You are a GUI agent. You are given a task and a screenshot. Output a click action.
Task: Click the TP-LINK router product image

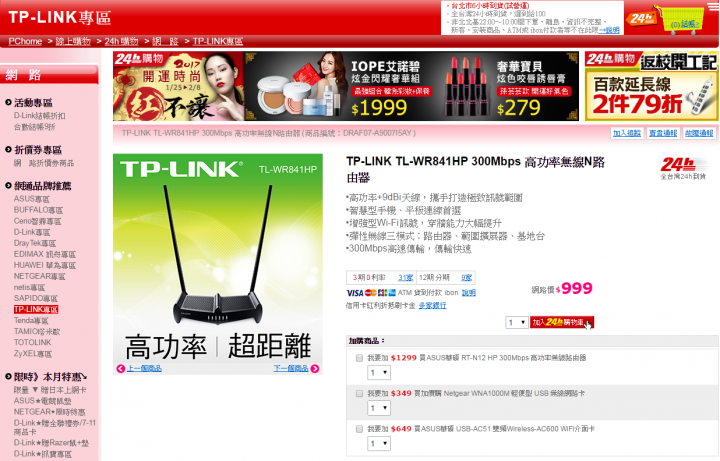tap(218, 258)
